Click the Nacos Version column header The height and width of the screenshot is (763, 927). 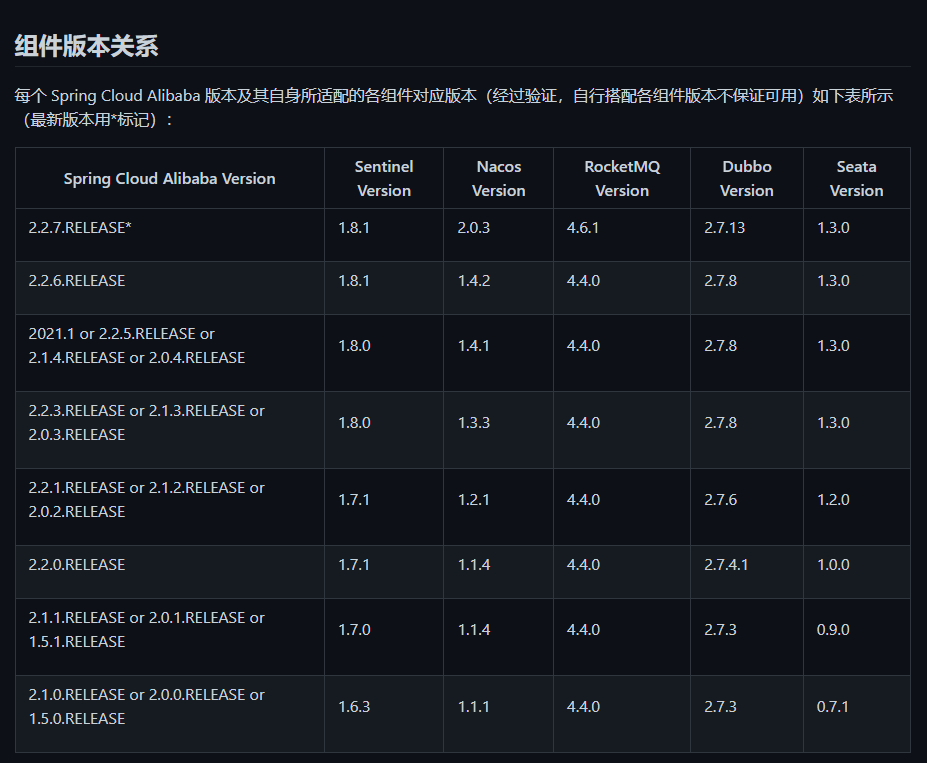[498, 178]
